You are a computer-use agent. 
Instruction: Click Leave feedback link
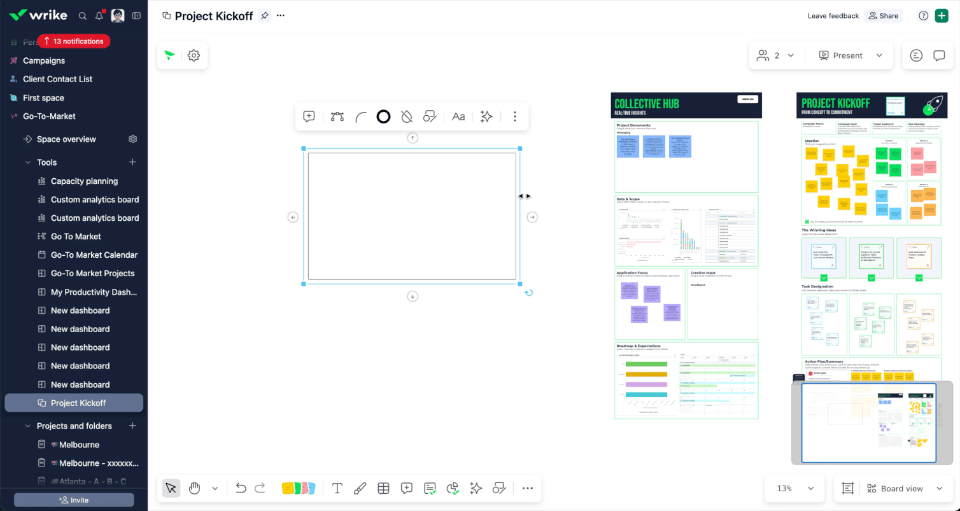click(x=833, y=16)
